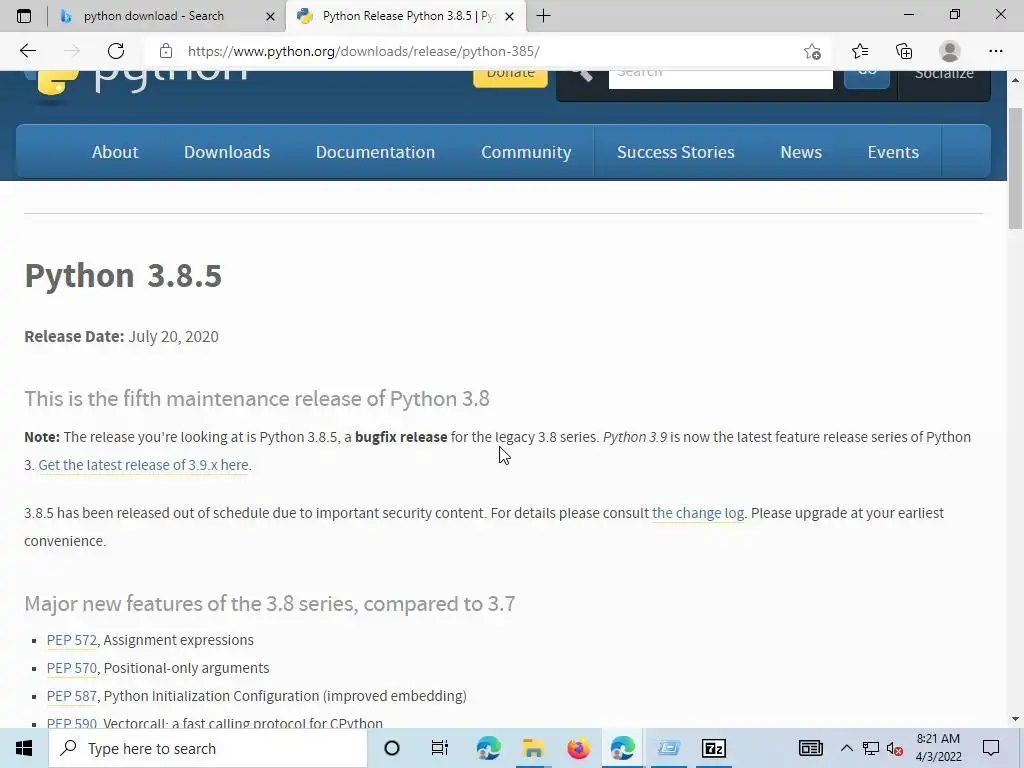The image size is (1024, 768).
Task: Open the Favorites list icon
Action: [x=859, y=51]
